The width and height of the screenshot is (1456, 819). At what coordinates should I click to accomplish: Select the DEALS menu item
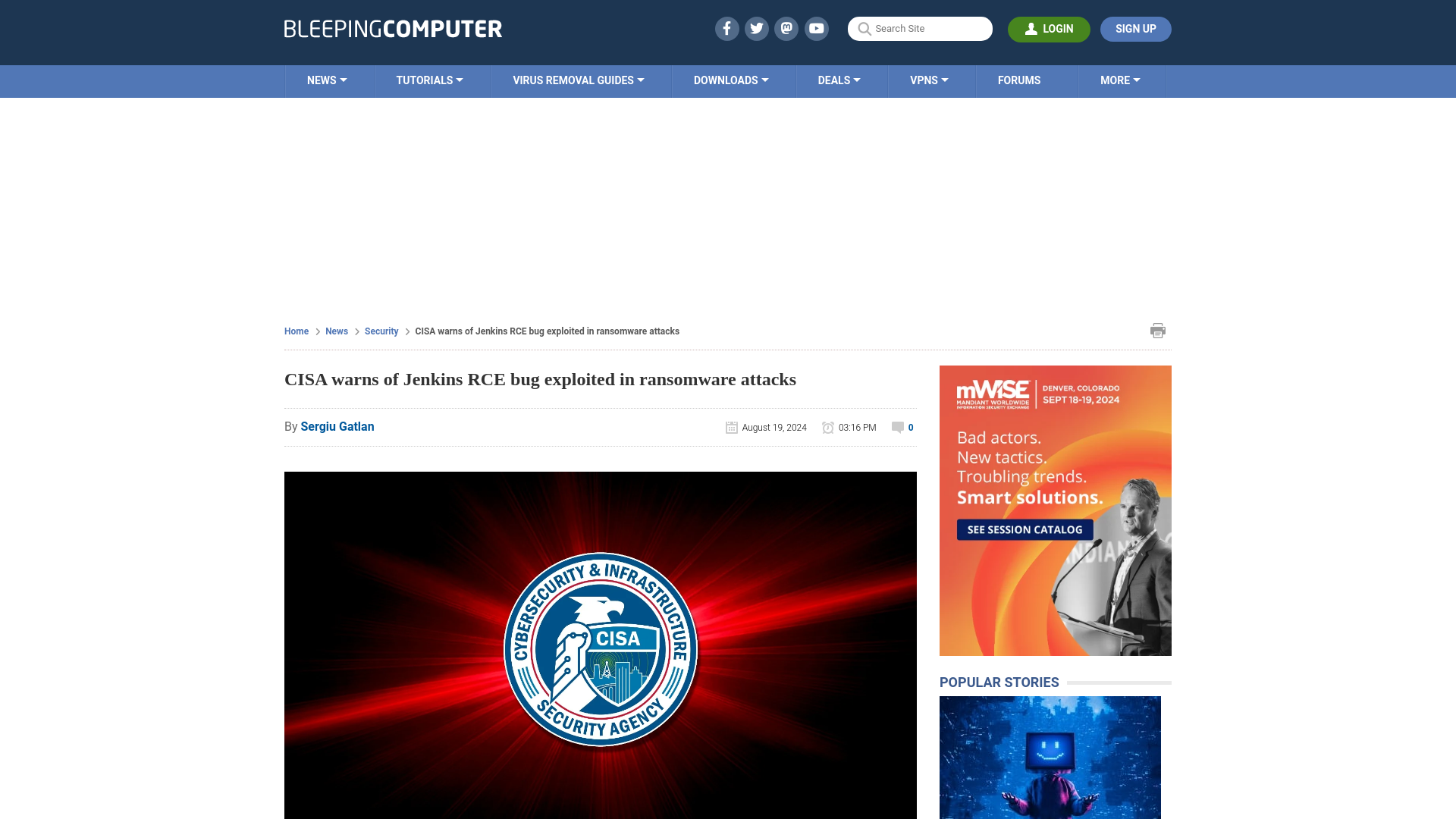pyautogui.click(x=839, y=80)
